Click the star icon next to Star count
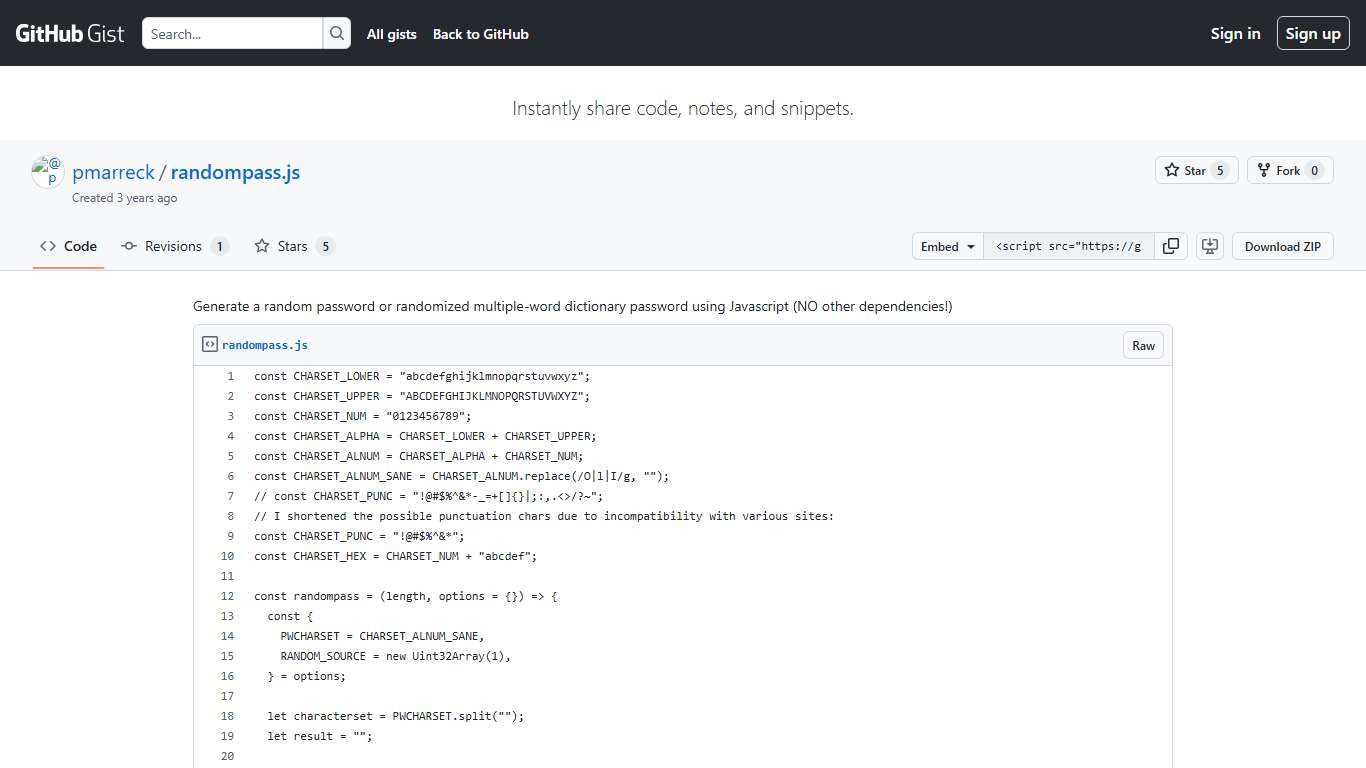1366x768 pixels. point(1170,170)
